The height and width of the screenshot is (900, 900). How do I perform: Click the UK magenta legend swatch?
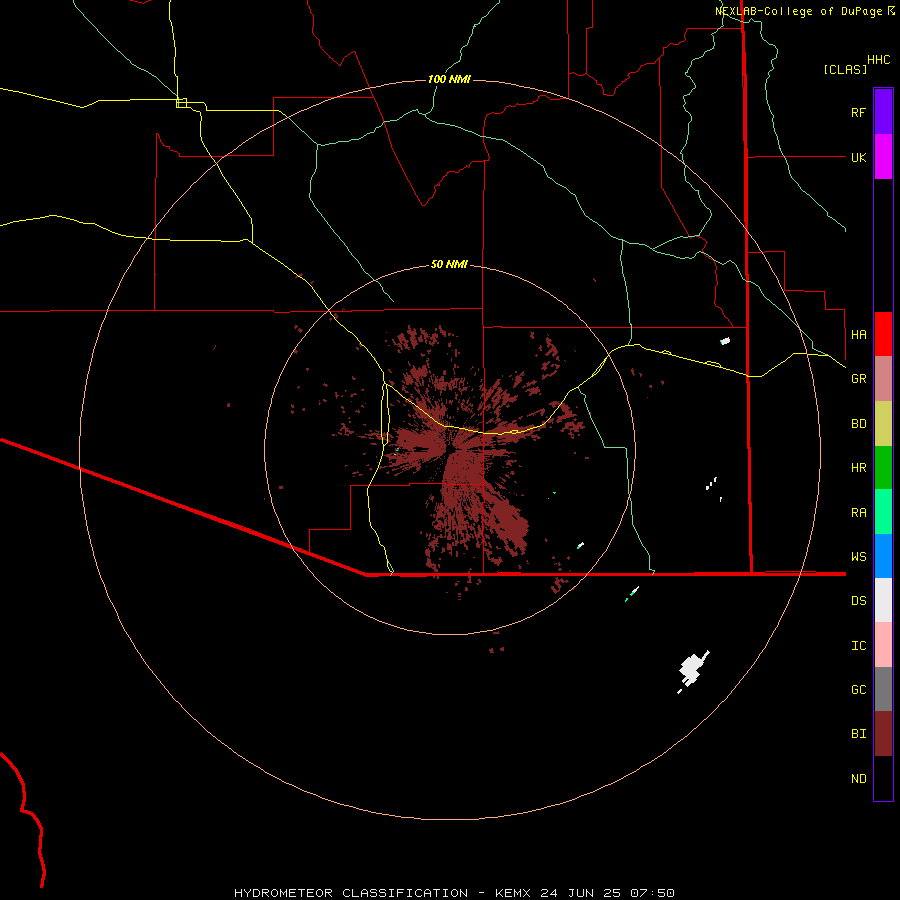pos(883,157)
